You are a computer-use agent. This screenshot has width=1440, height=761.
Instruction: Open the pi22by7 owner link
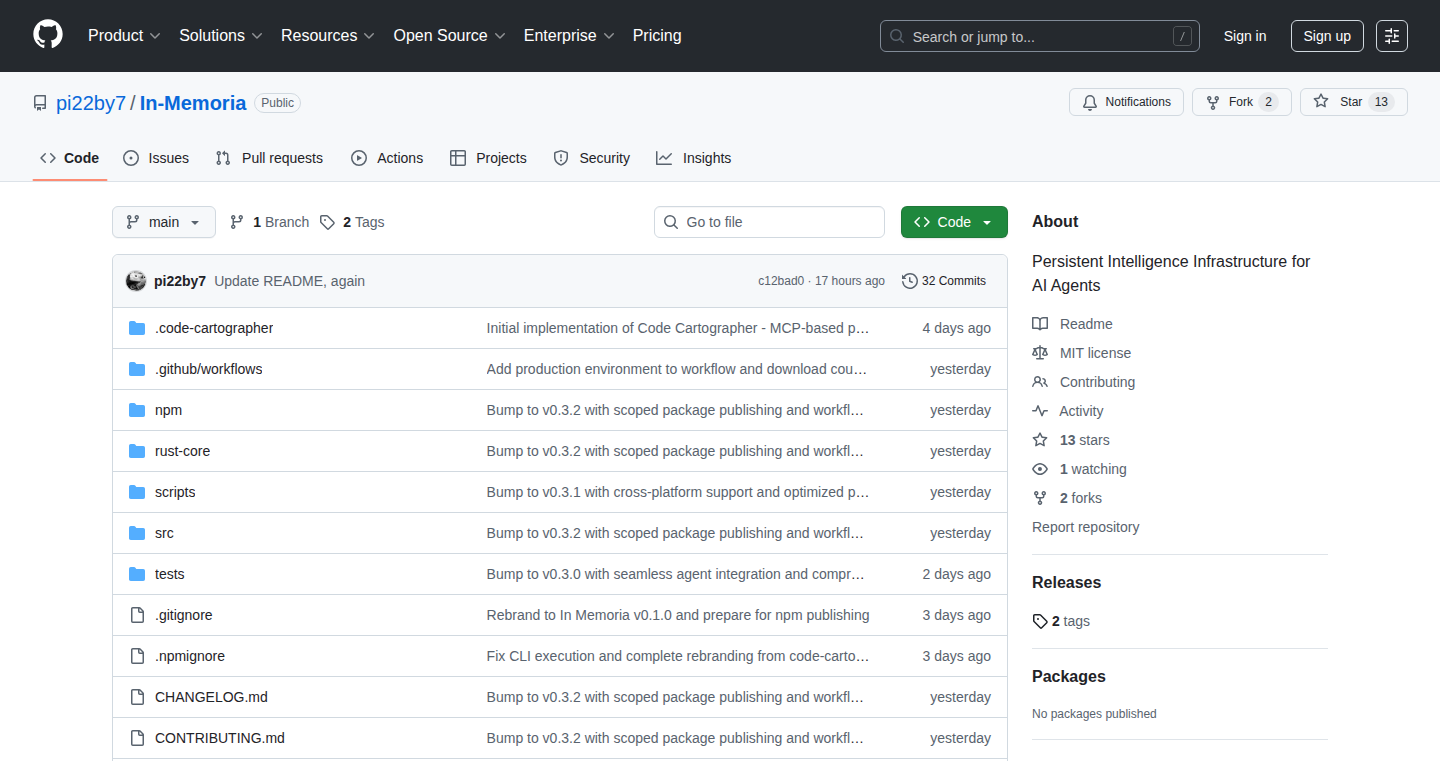coord(91,103)
